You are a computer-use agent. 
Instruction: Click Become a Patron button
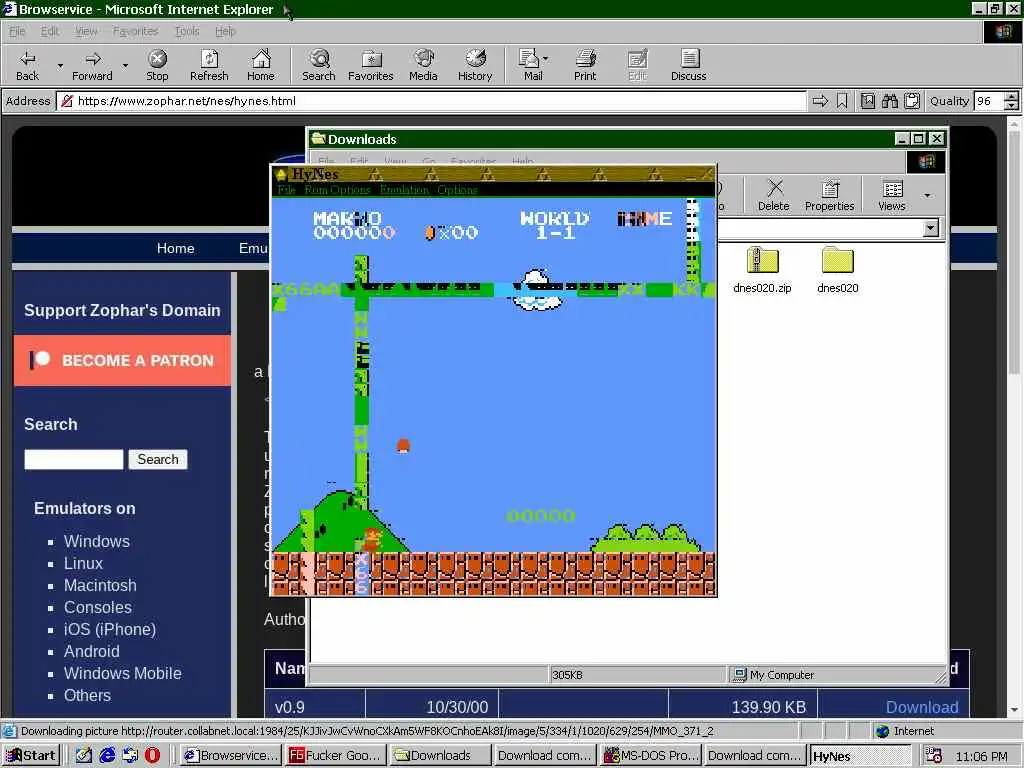[122, 360]
